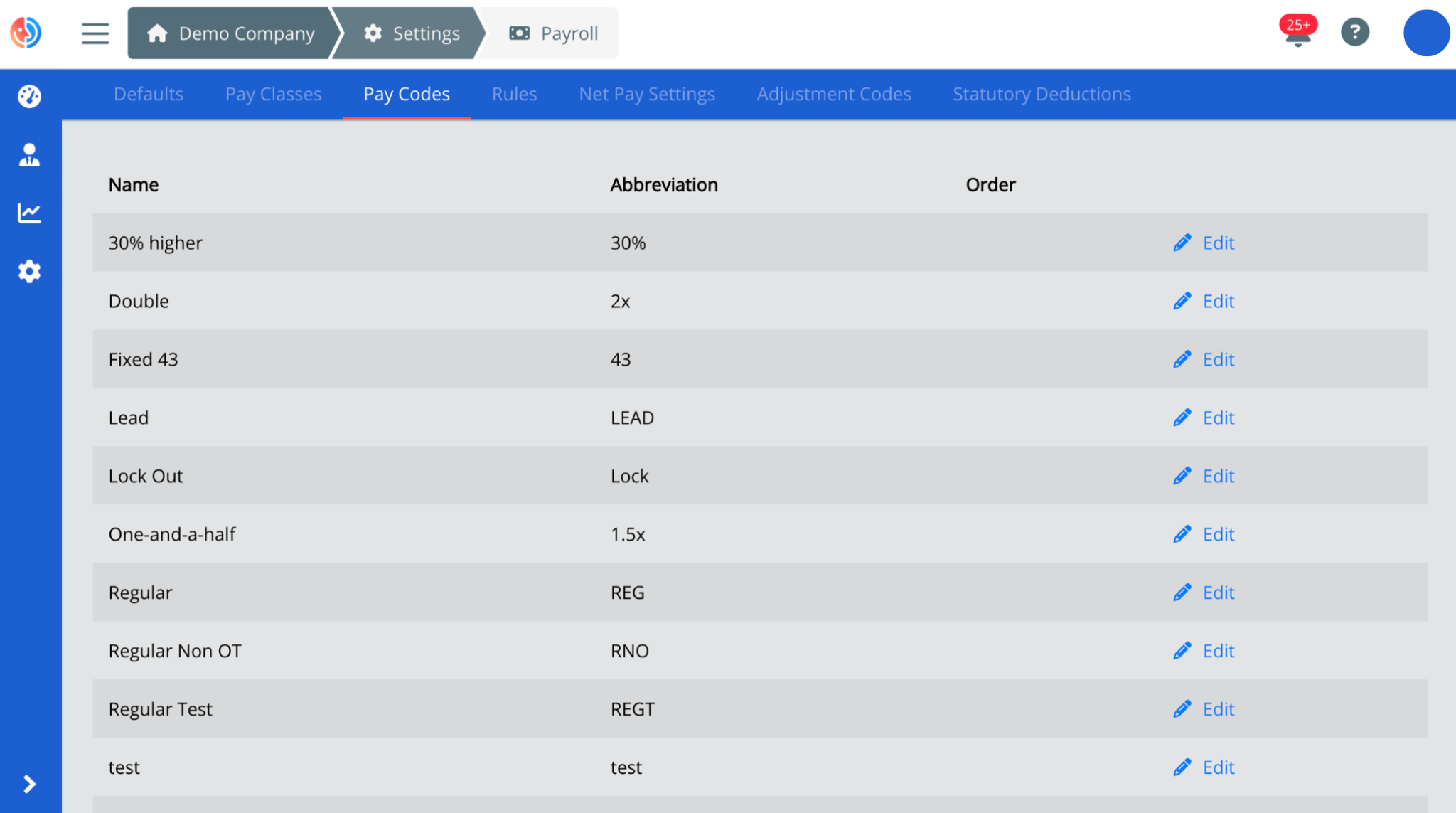Open the Adjustment Codes tab

[833, 94]
